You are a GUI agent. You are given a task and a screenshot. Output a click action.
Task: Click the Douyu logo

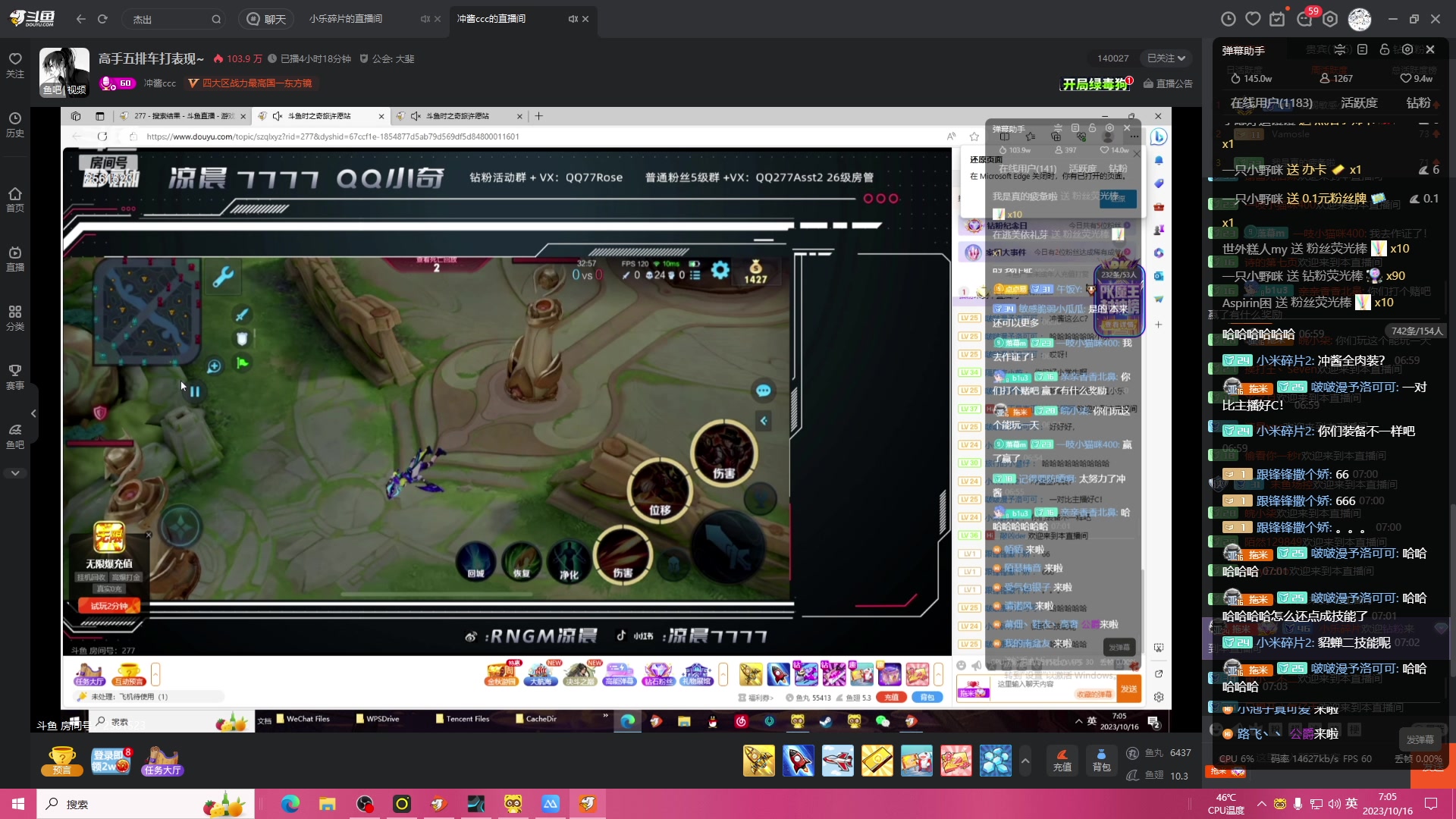(x=32, y=19)
